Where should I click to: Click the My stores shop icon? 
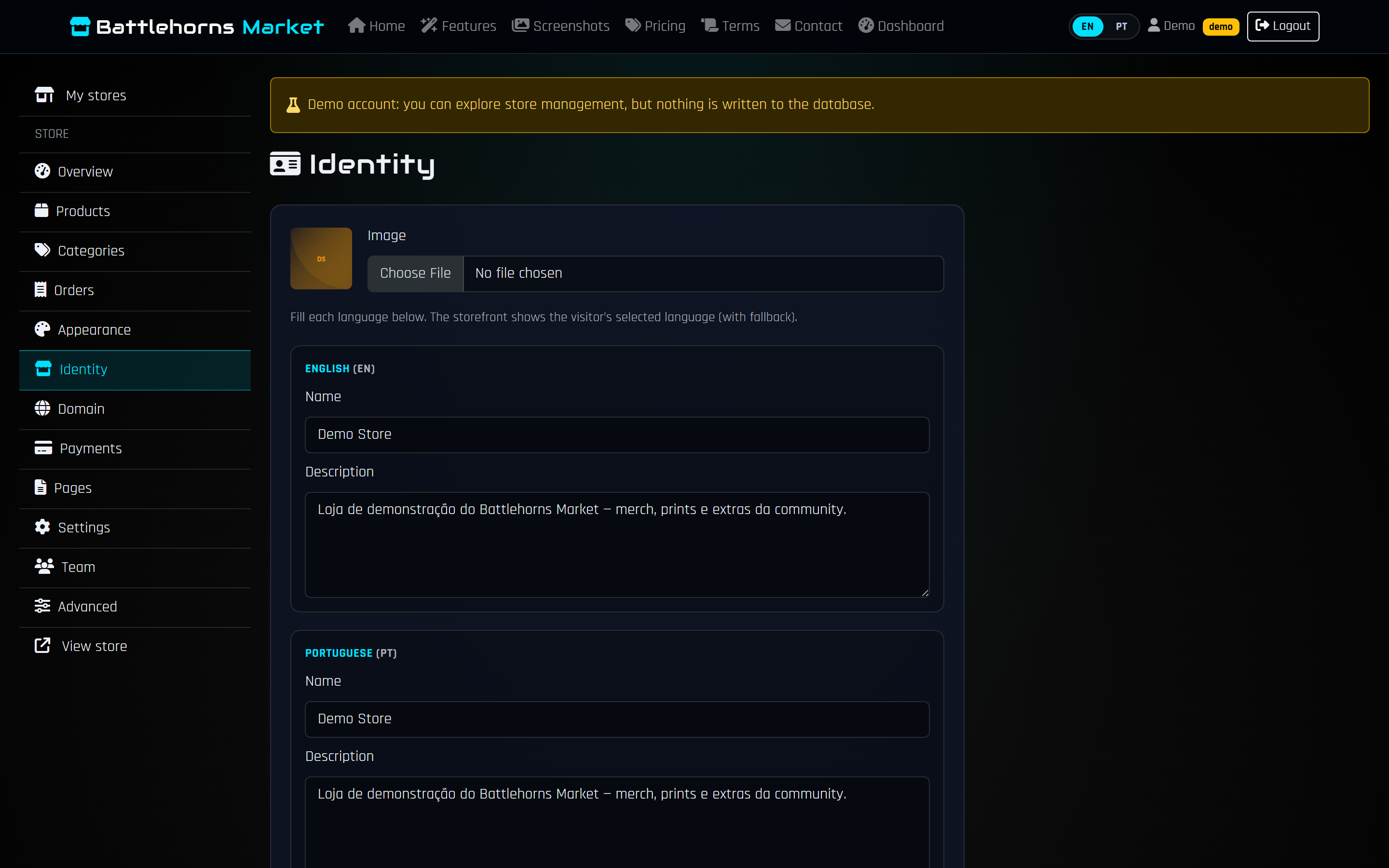click(44, 95)
